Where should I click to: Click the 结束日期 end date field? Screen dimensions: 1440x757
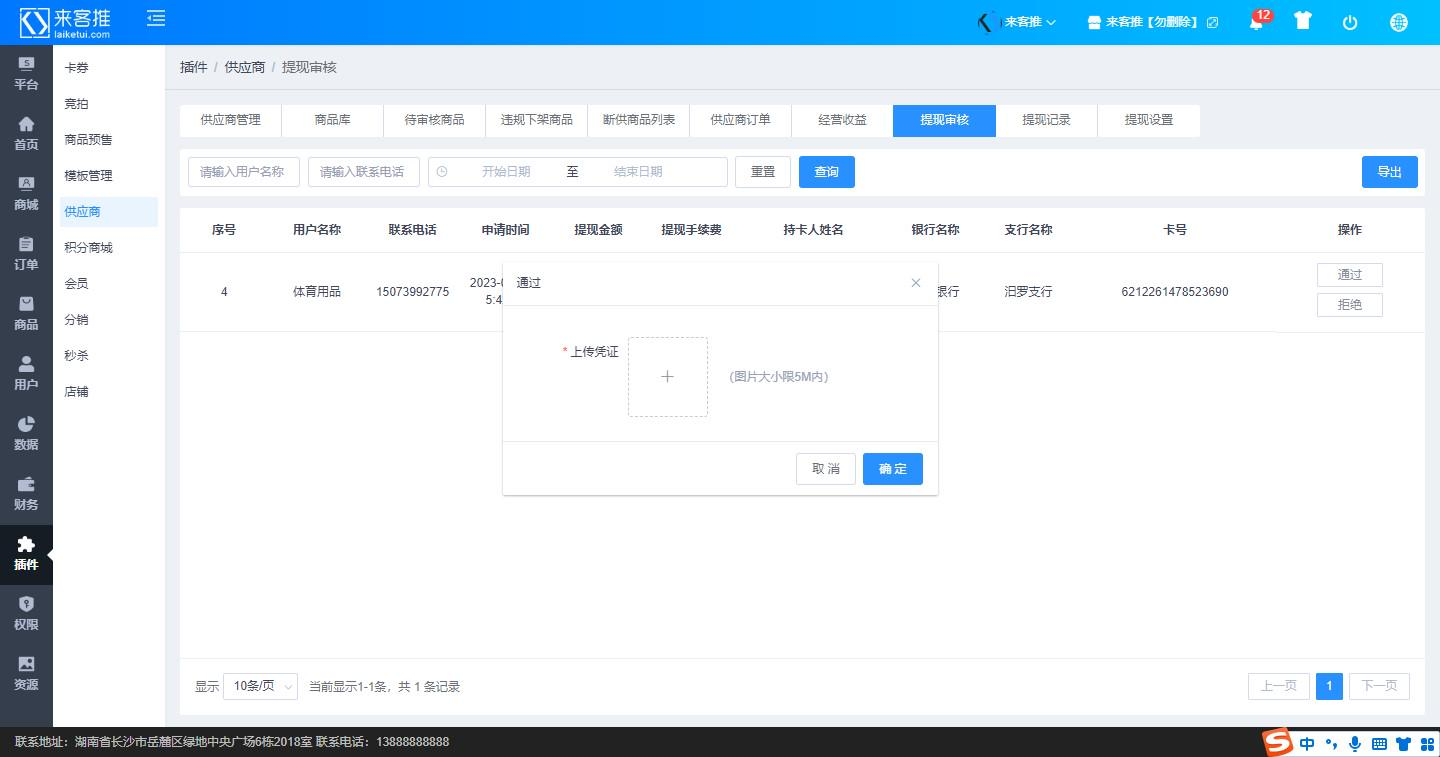pyautogui.click(x=638, y=172)
